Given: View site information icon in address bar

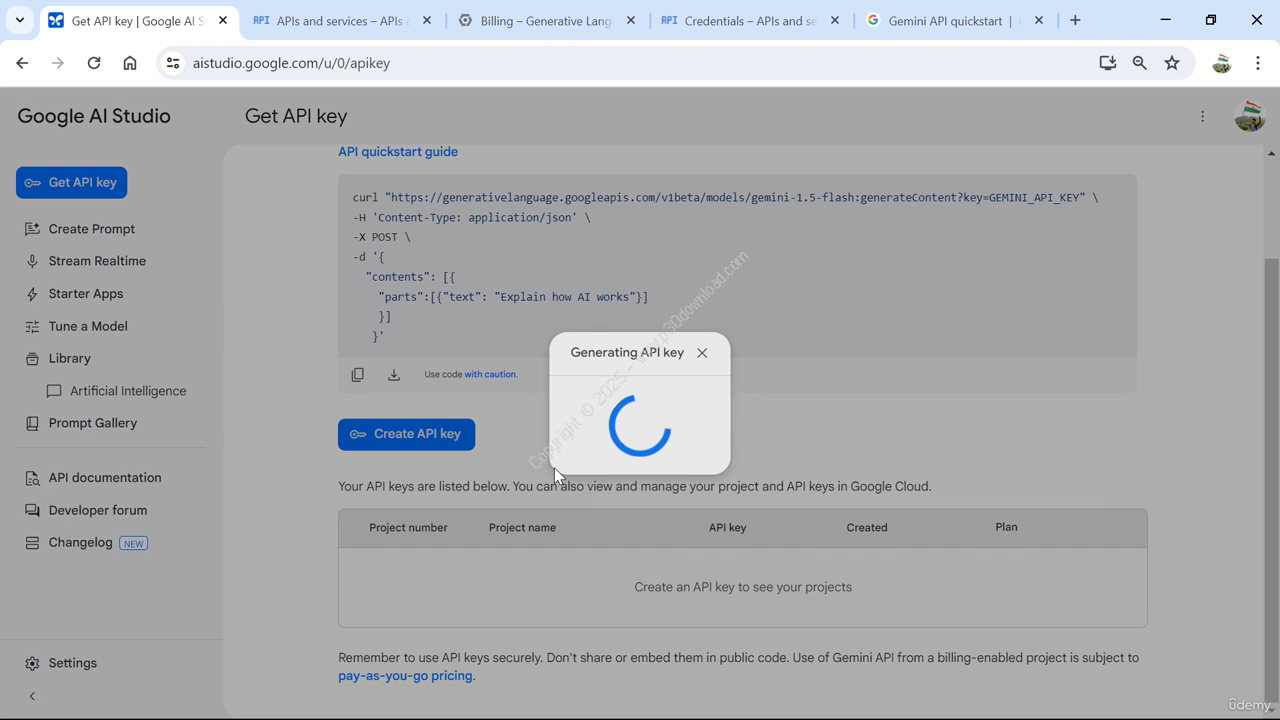Looking at the screenshot, I should (x=173, y=63).
